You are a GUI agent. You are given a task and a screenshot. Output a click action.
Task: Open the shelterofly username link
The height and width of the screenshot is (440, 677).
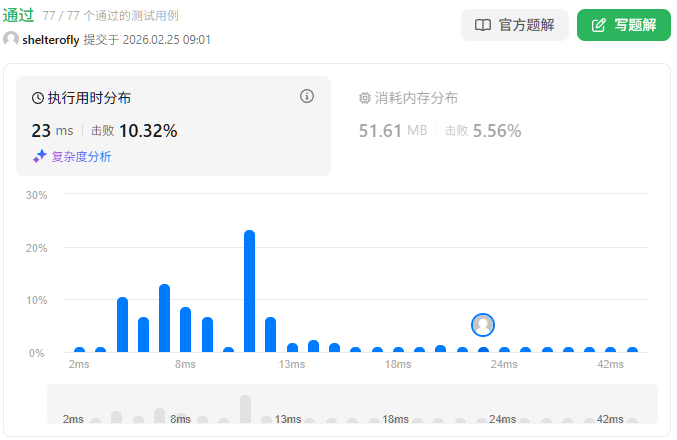[50, 39]
